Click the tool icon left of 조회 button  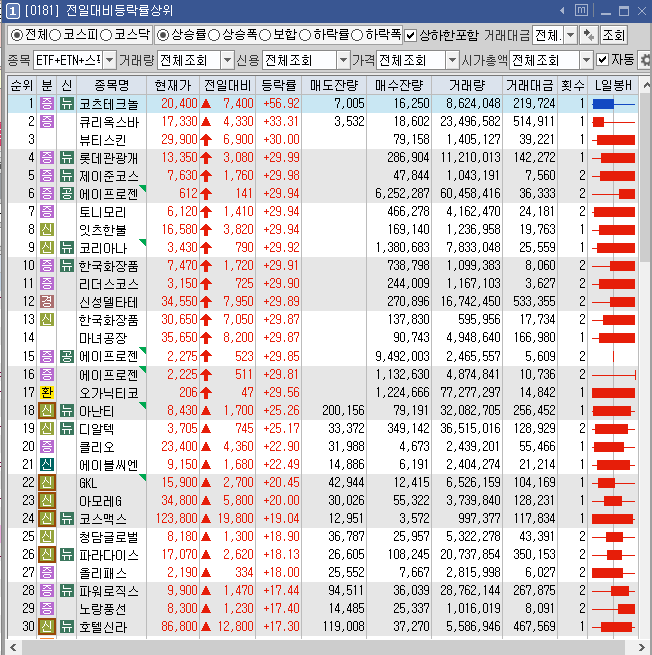point(589,35)
